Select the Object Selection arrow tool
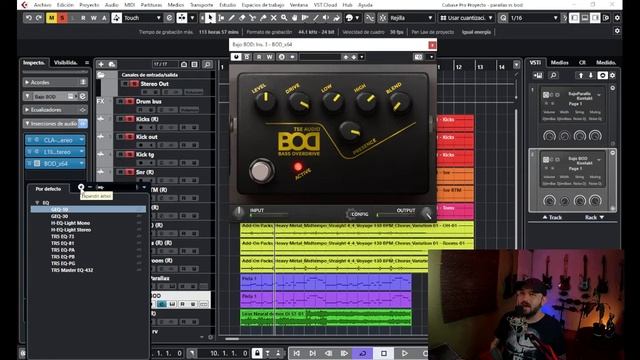Screen dimensions: 640x360 pos(210,18)
